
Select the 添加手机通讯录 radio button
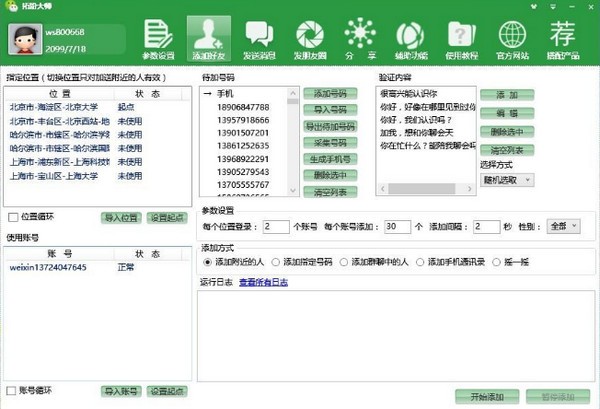[x=420, y=262]
